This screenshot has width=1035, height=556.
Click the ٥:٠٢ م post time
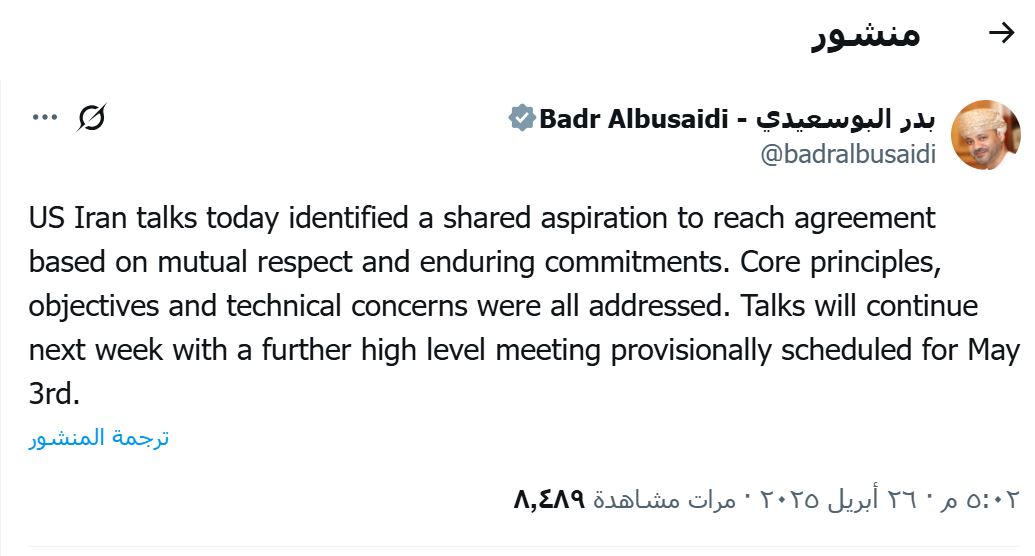(981, 499)
